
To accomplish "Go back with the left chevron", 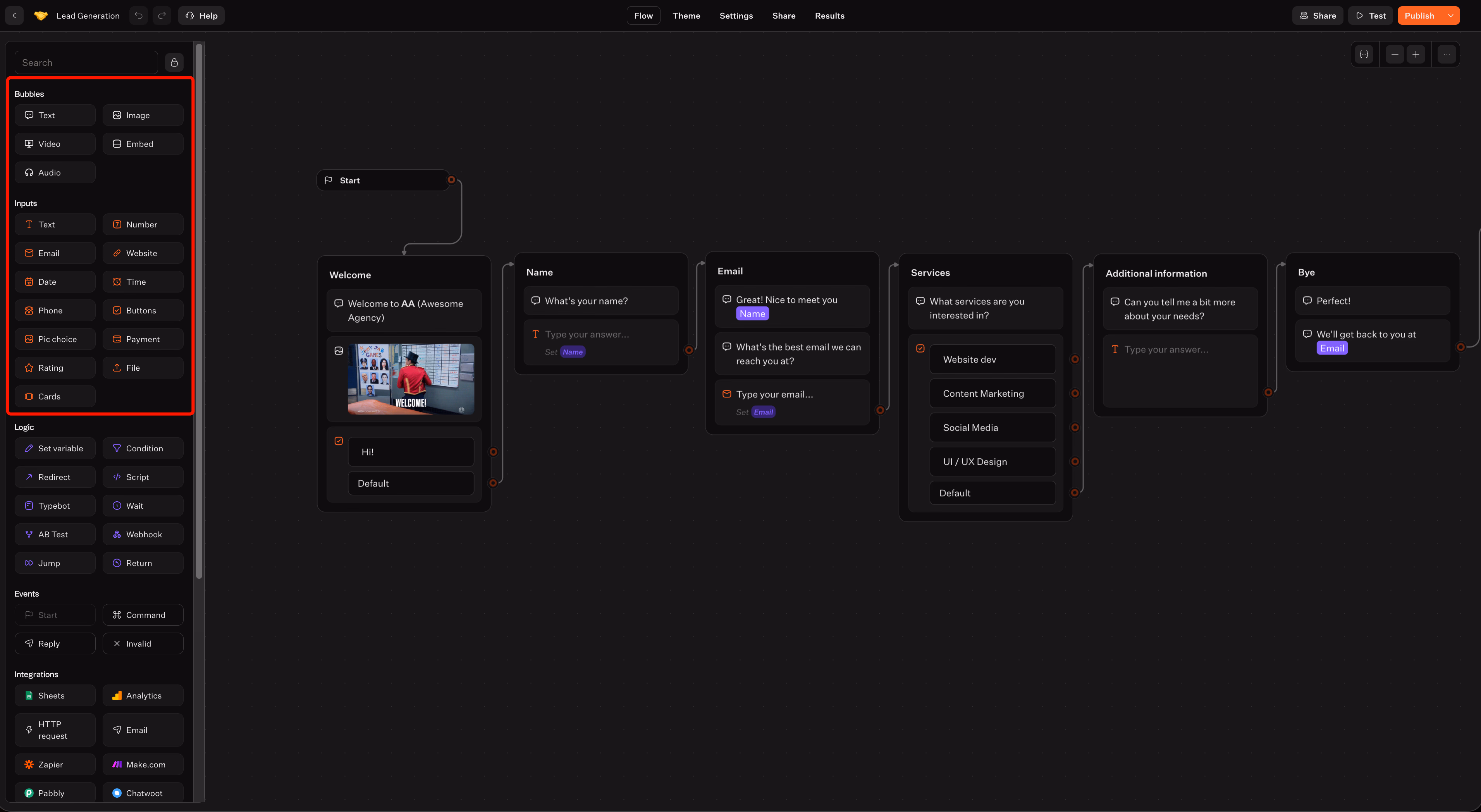I will click(x=14, y=15).
